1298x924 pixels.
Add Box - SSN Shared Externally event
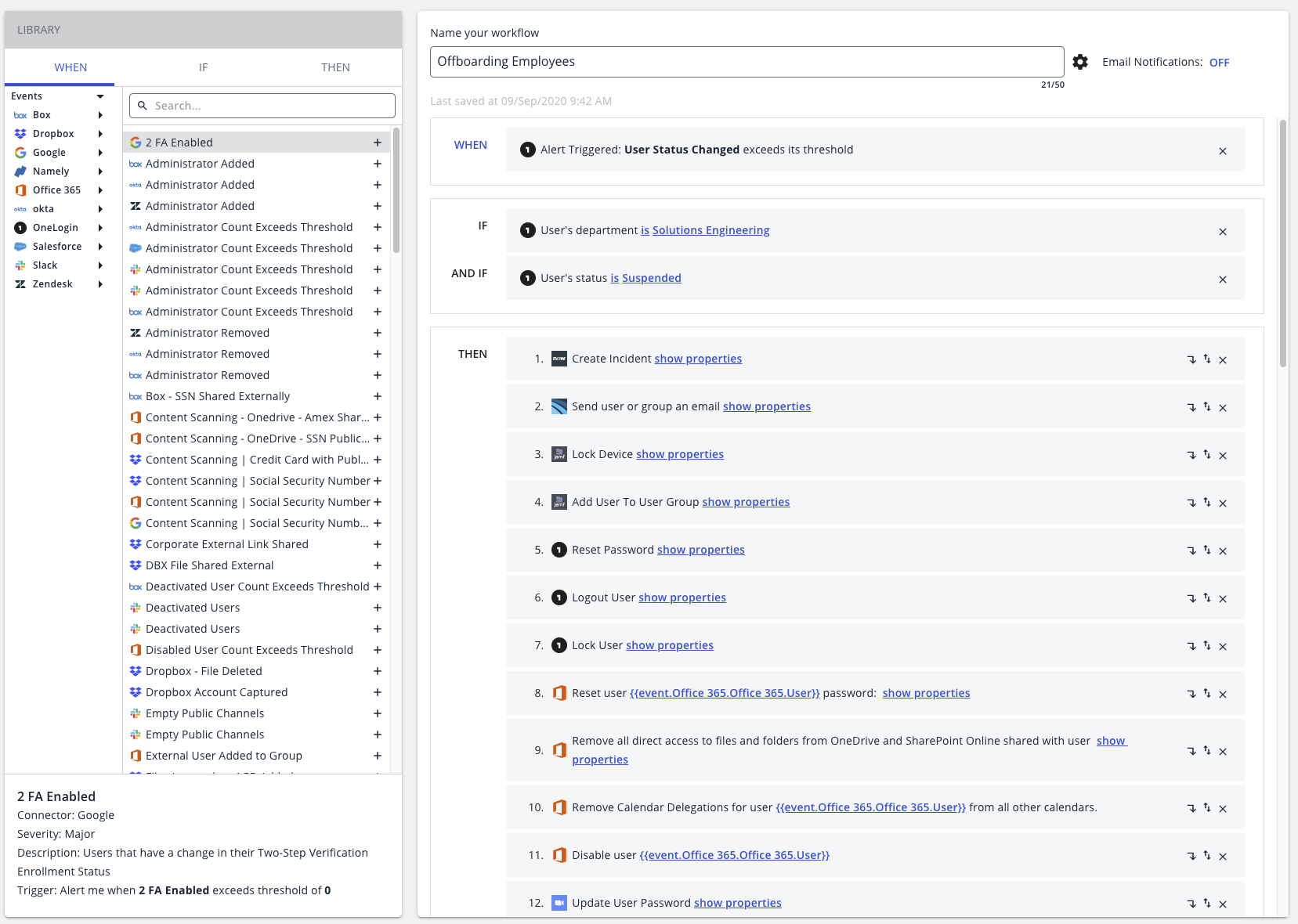378,396
